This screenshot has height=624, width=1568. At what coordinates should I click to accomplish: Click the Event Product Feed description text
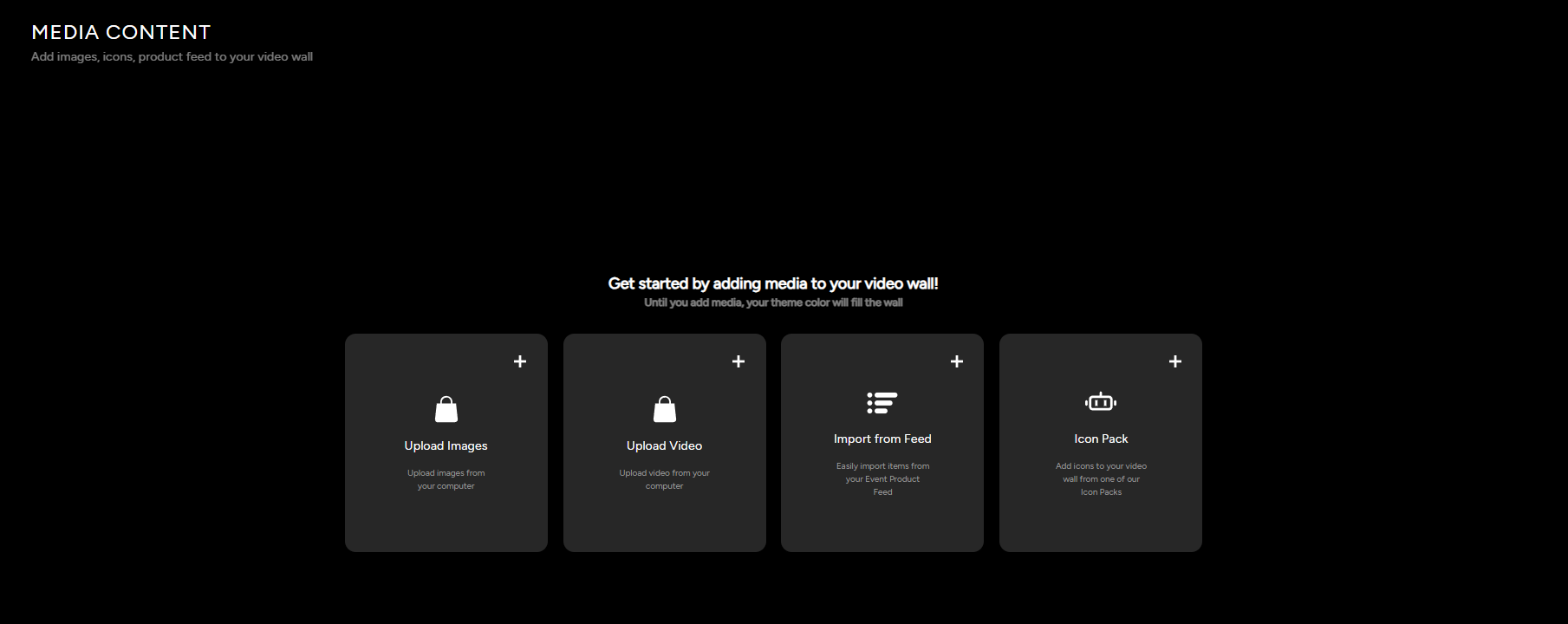click(x=882, y=478)
